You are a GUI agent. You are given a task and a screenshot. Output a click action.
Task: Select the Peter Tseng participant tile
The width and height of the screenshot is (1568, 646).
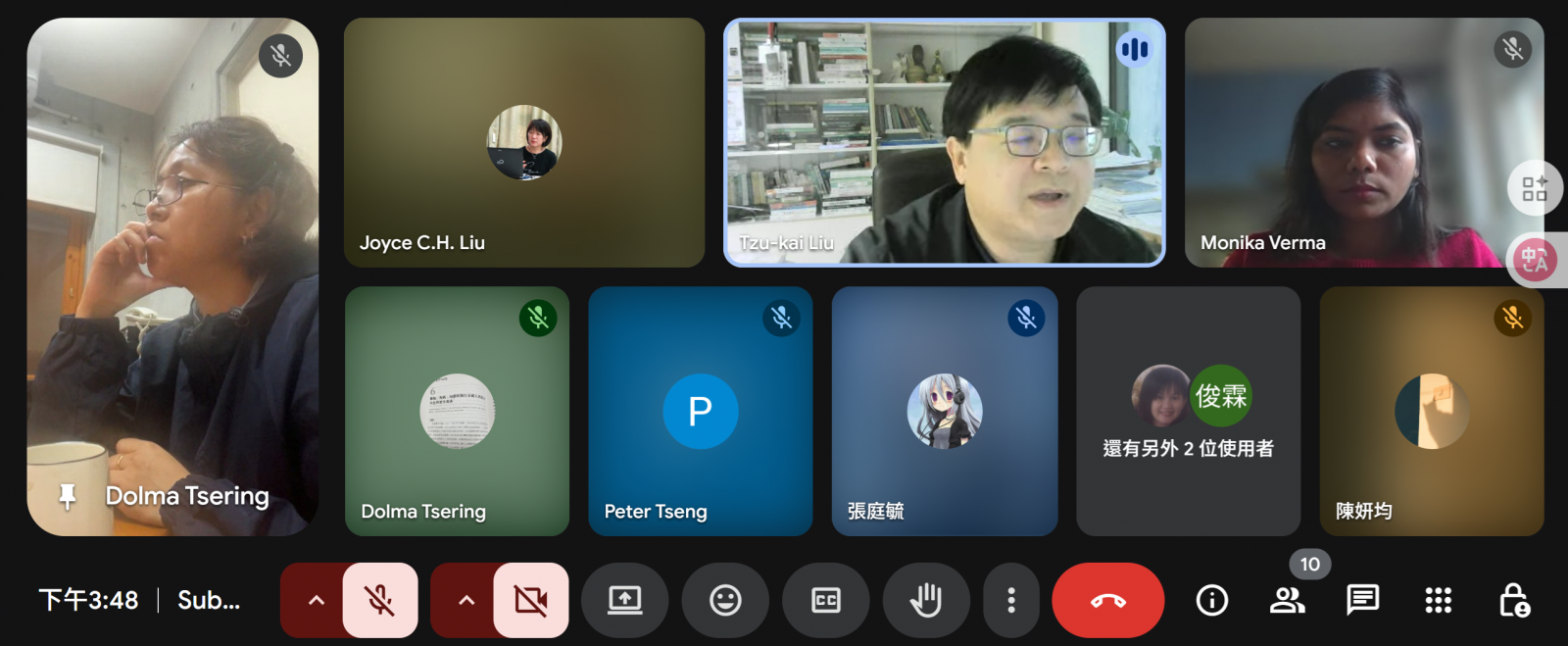[700, 412]
